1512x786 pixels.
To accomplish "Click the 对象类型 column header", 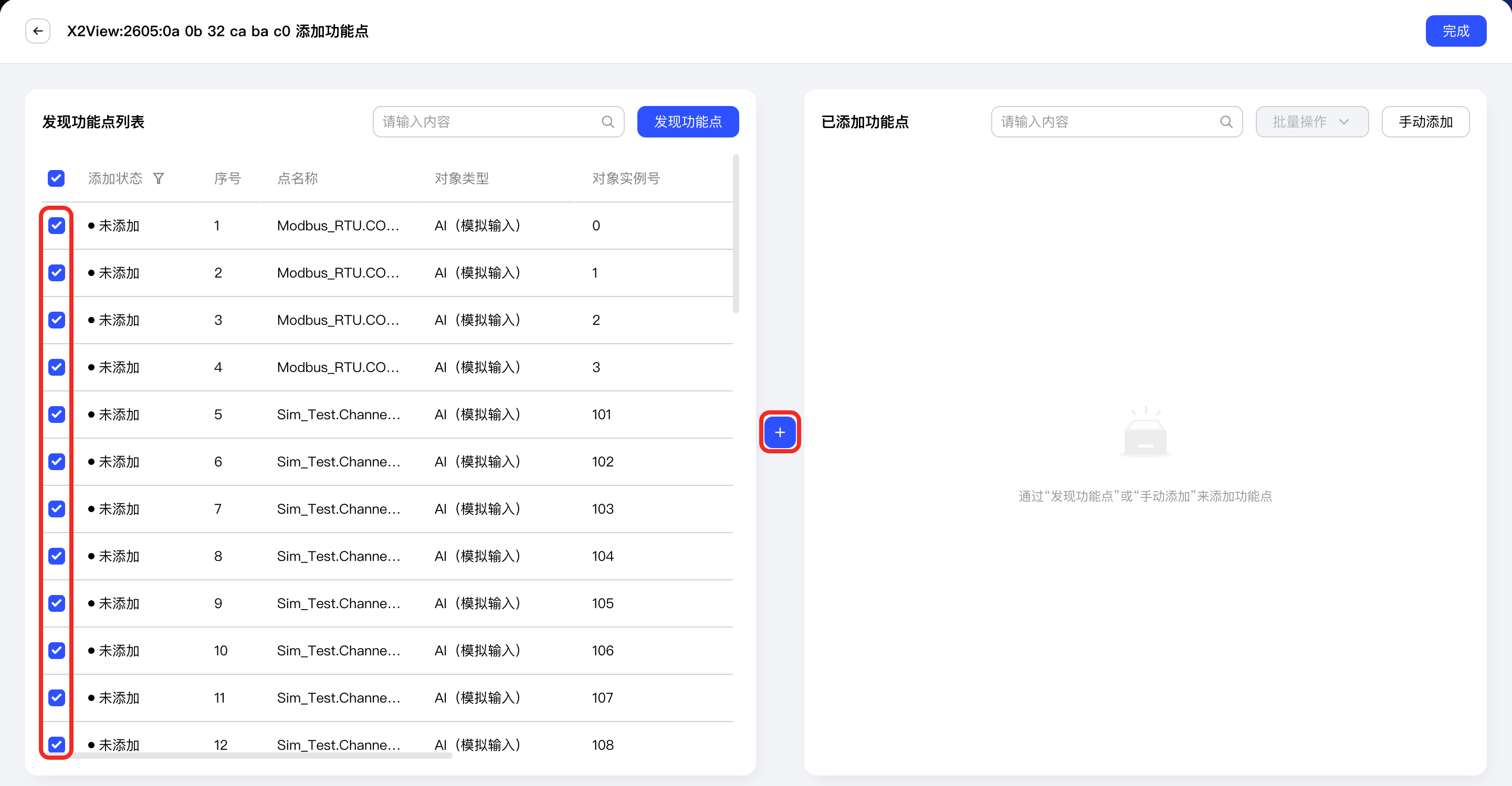I will 461,178.
